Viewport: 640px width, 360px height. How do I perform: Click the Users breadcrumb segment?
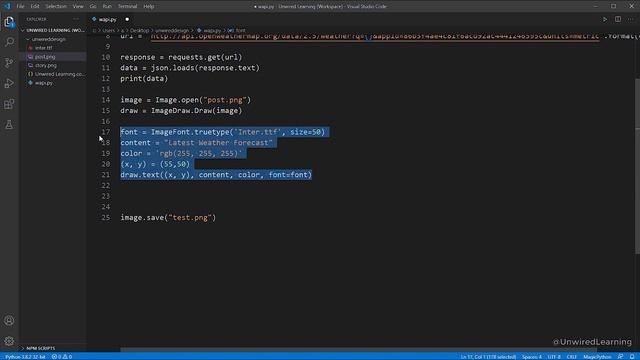(108, 31)
